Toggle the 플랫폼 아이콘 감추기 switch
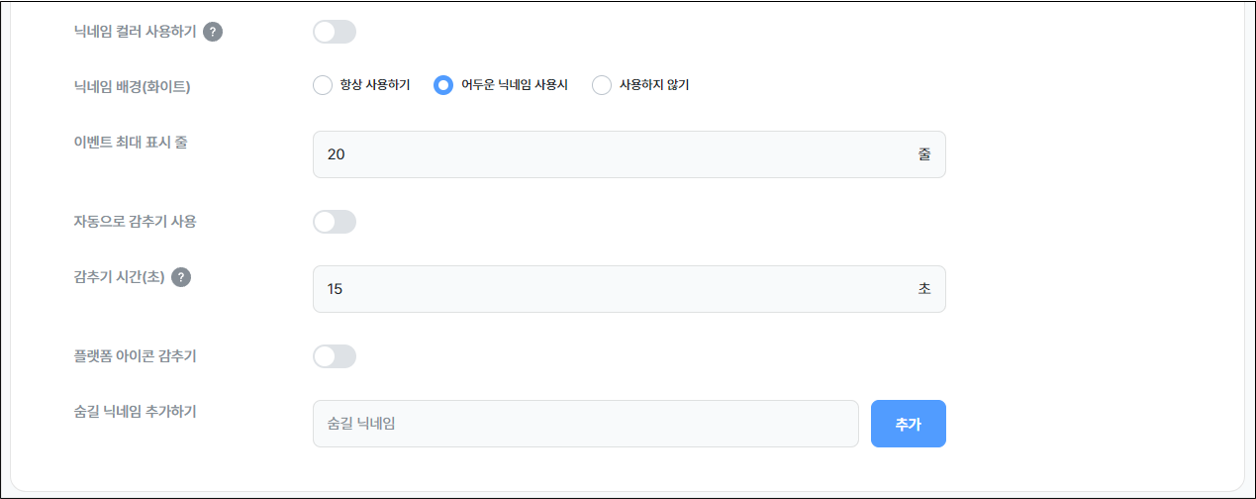This screenshot has height=499, width=1256. click(334, 356)
